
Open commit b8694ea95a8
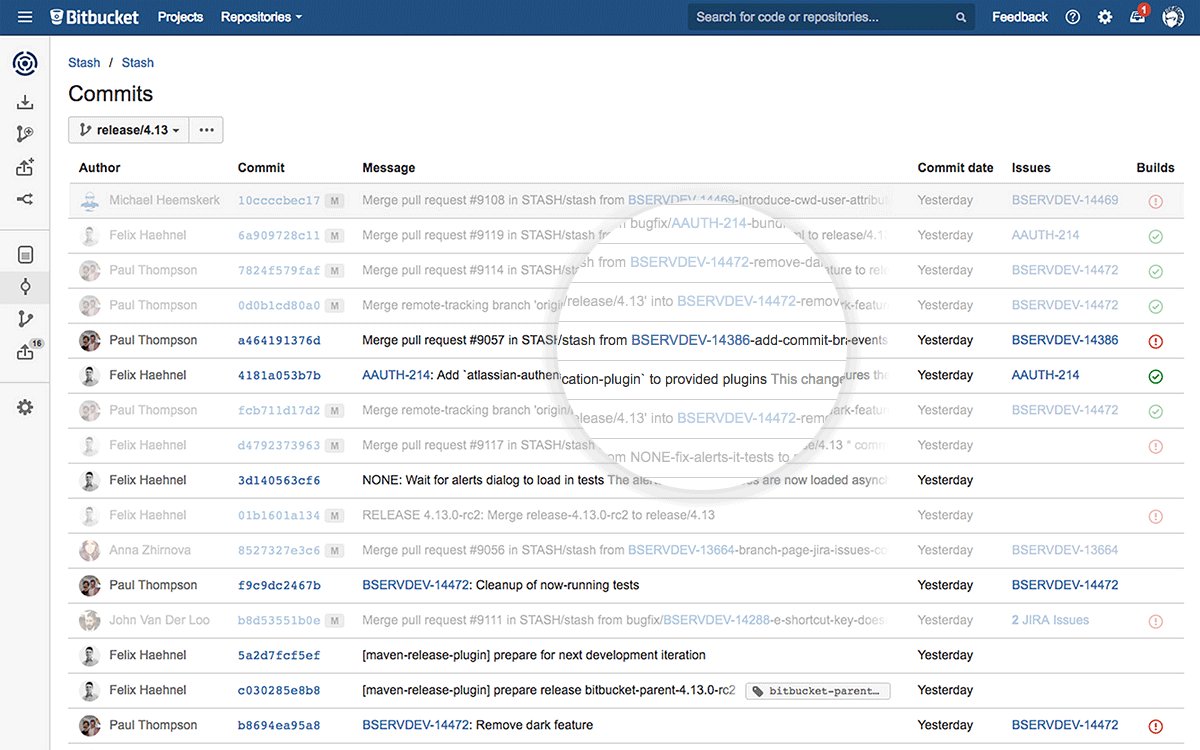pos(279,725)
